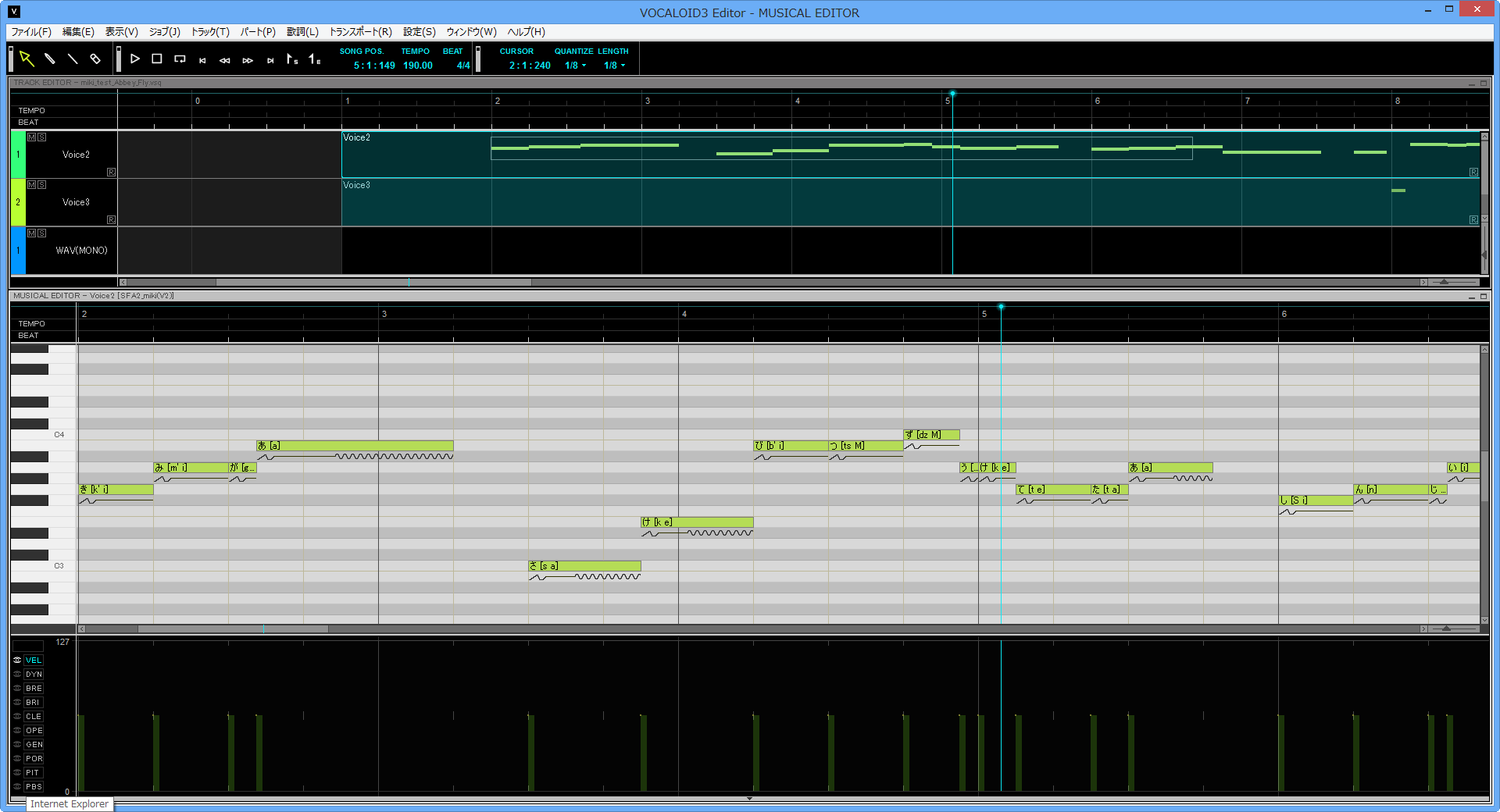Viewport: 1500px width, 812px height.
Task: Select the PIT control parameter
Action: 34,773
